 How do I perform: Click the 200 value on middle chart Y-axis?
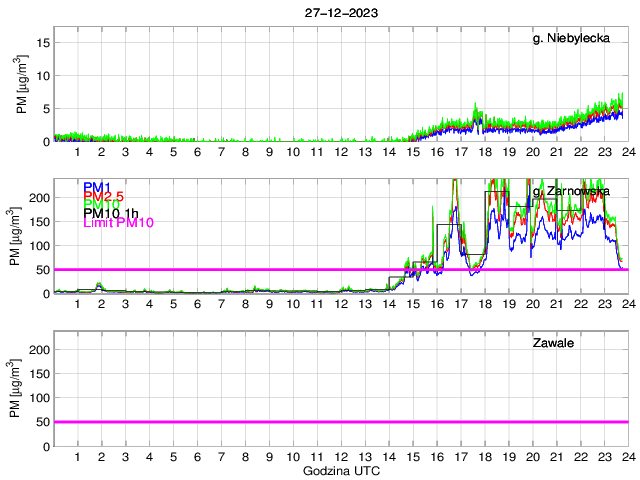click(x=37, y=197)
